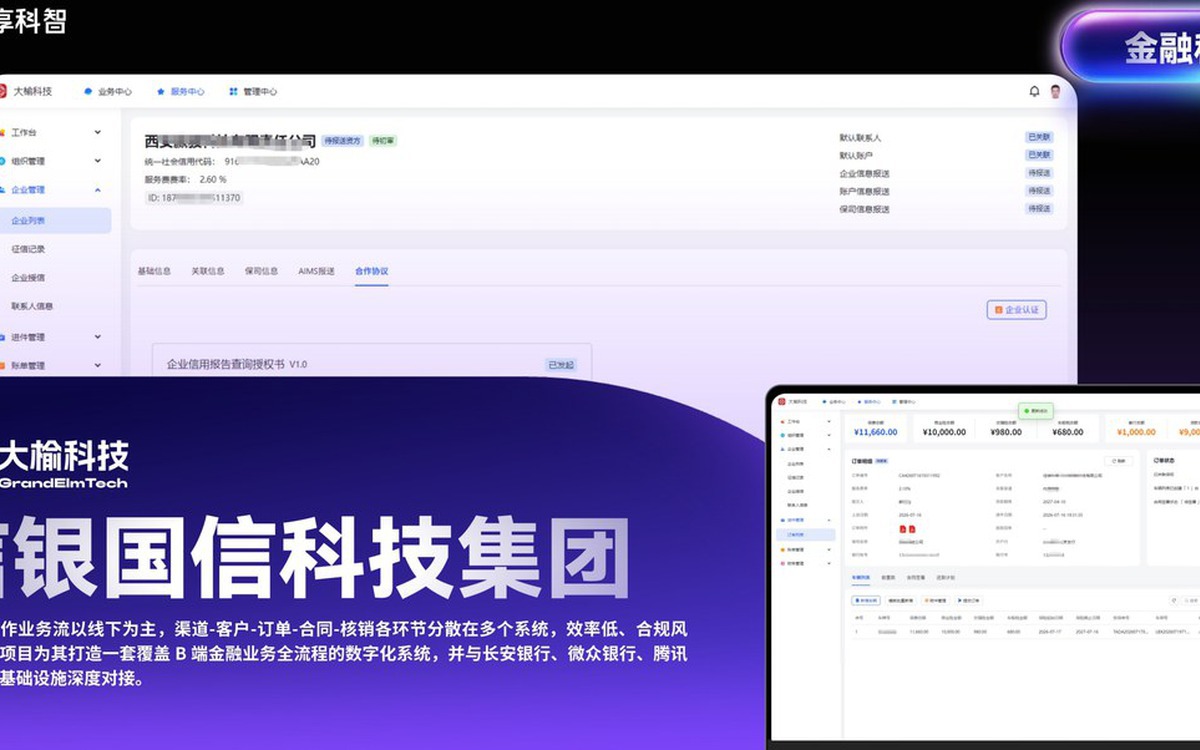Expand first sidebar section chevron in tablet window
Screen dimensions: 1200x750
point(830,422)
